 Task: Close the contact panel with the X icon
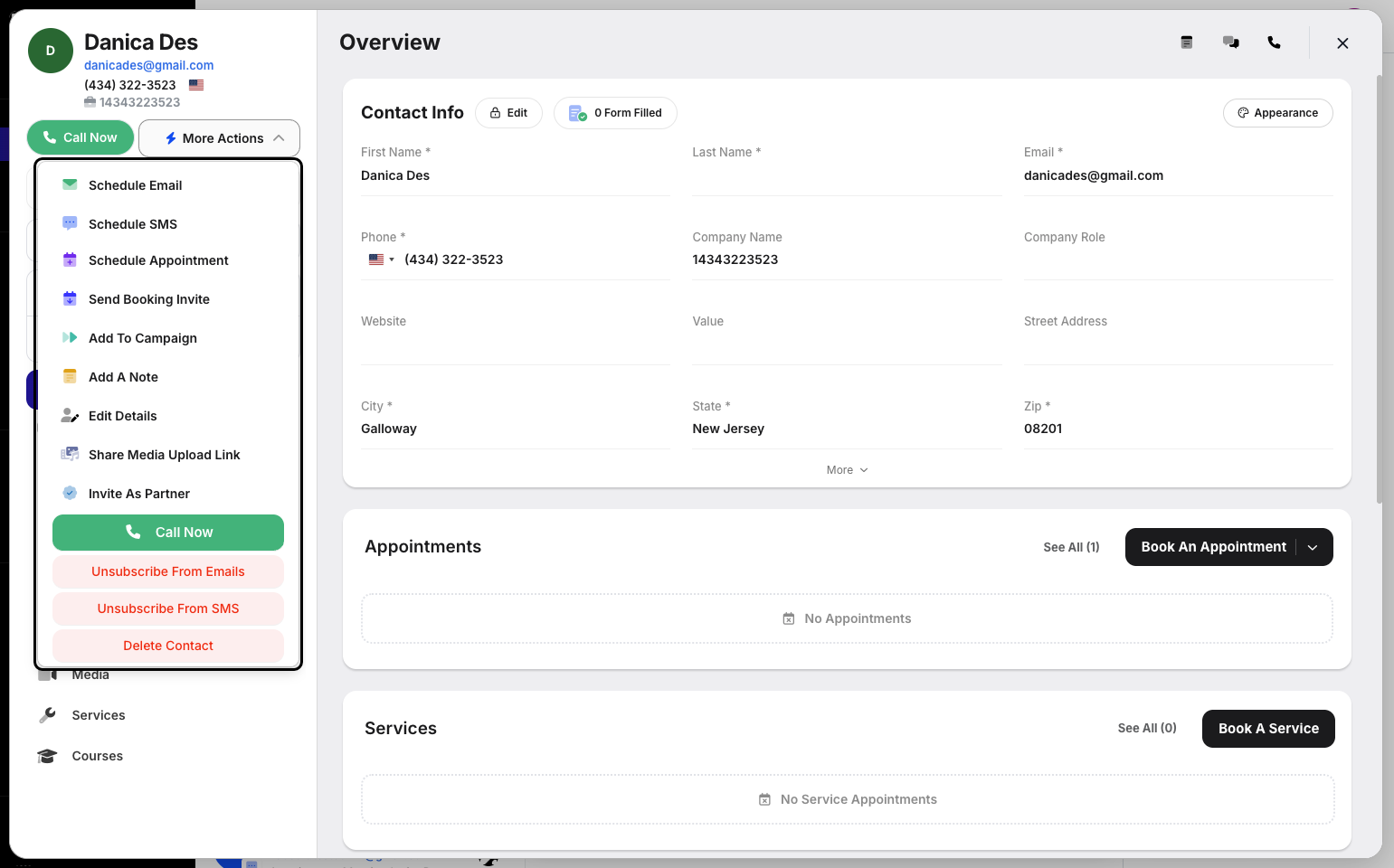(x=1342, y=43)
